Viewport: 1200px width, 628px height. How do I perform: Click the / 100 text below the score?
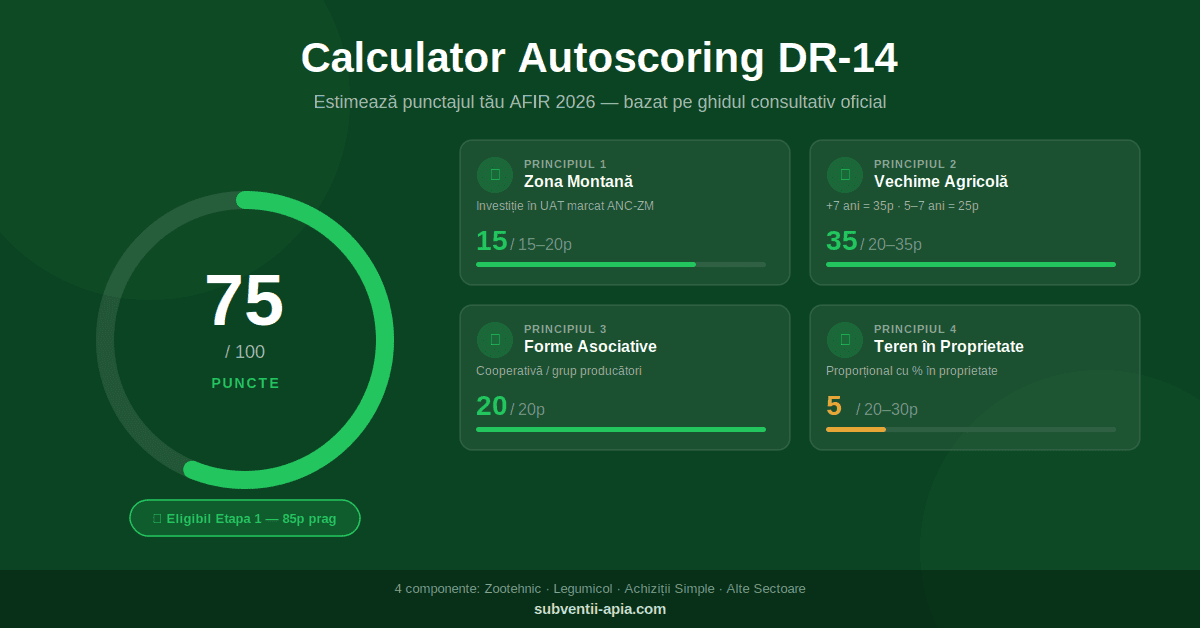pos(245,352)
